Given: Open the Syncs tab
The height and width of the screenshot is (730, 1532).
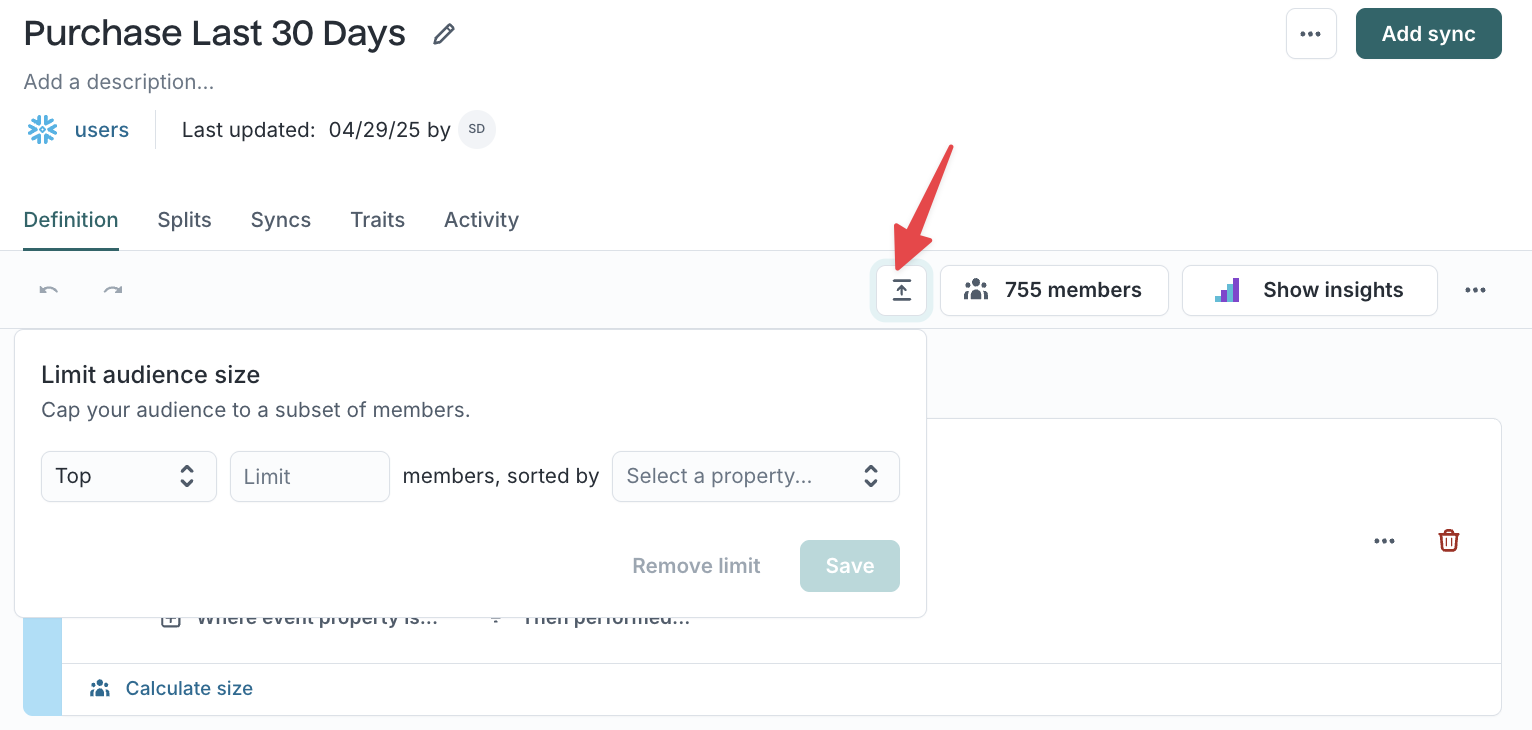Looking at the screenshot, I should click(281, 220).
